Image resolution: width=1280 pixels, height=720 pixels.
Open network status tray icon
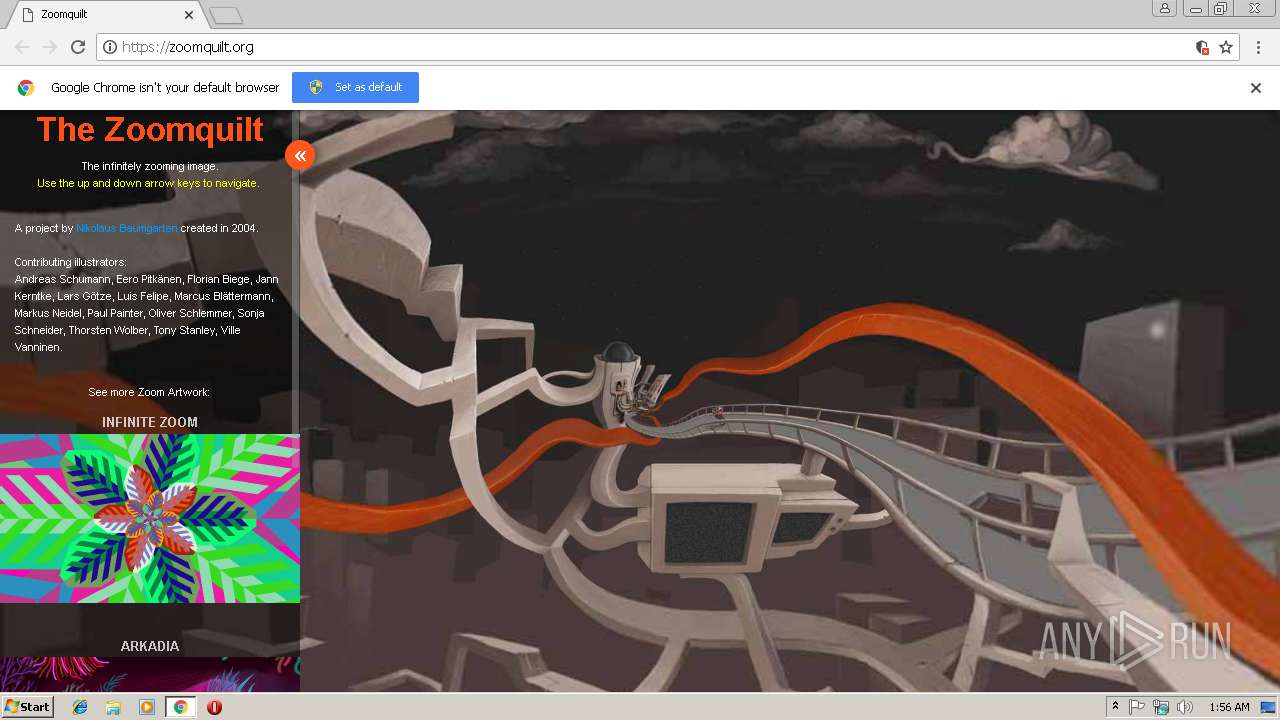coord(1161,707)
